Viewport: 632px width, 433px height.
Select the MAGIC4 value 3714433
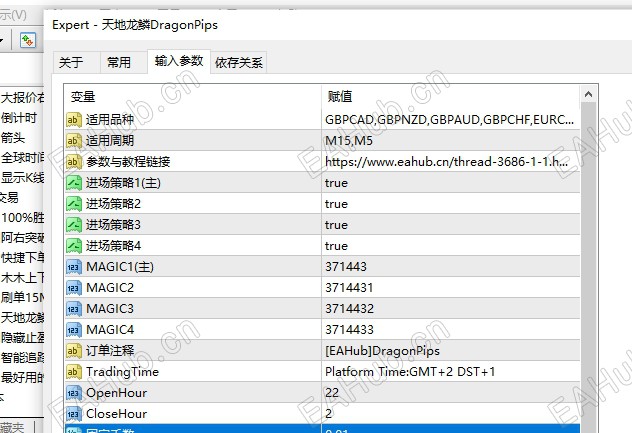tap(451, 329)
